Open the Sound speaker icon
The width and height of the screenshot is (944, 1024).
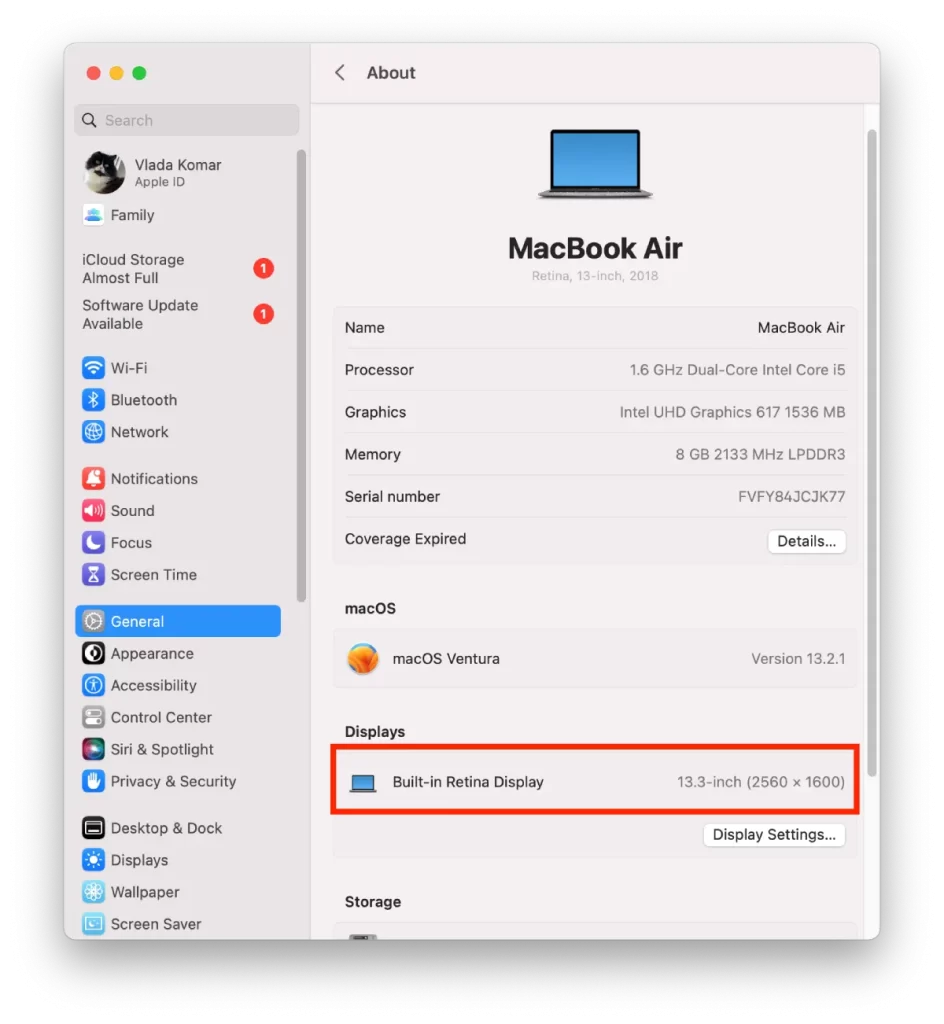93,511
